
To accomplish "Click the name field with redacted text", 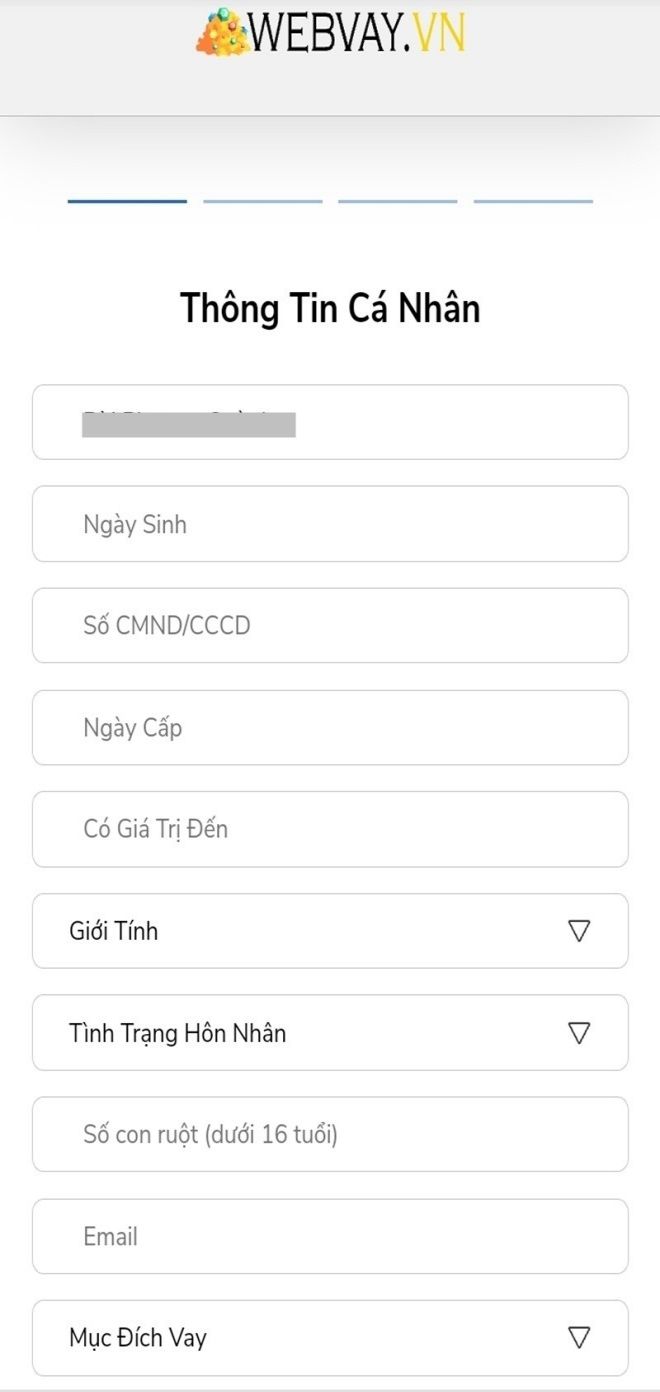I will [330, 421].
